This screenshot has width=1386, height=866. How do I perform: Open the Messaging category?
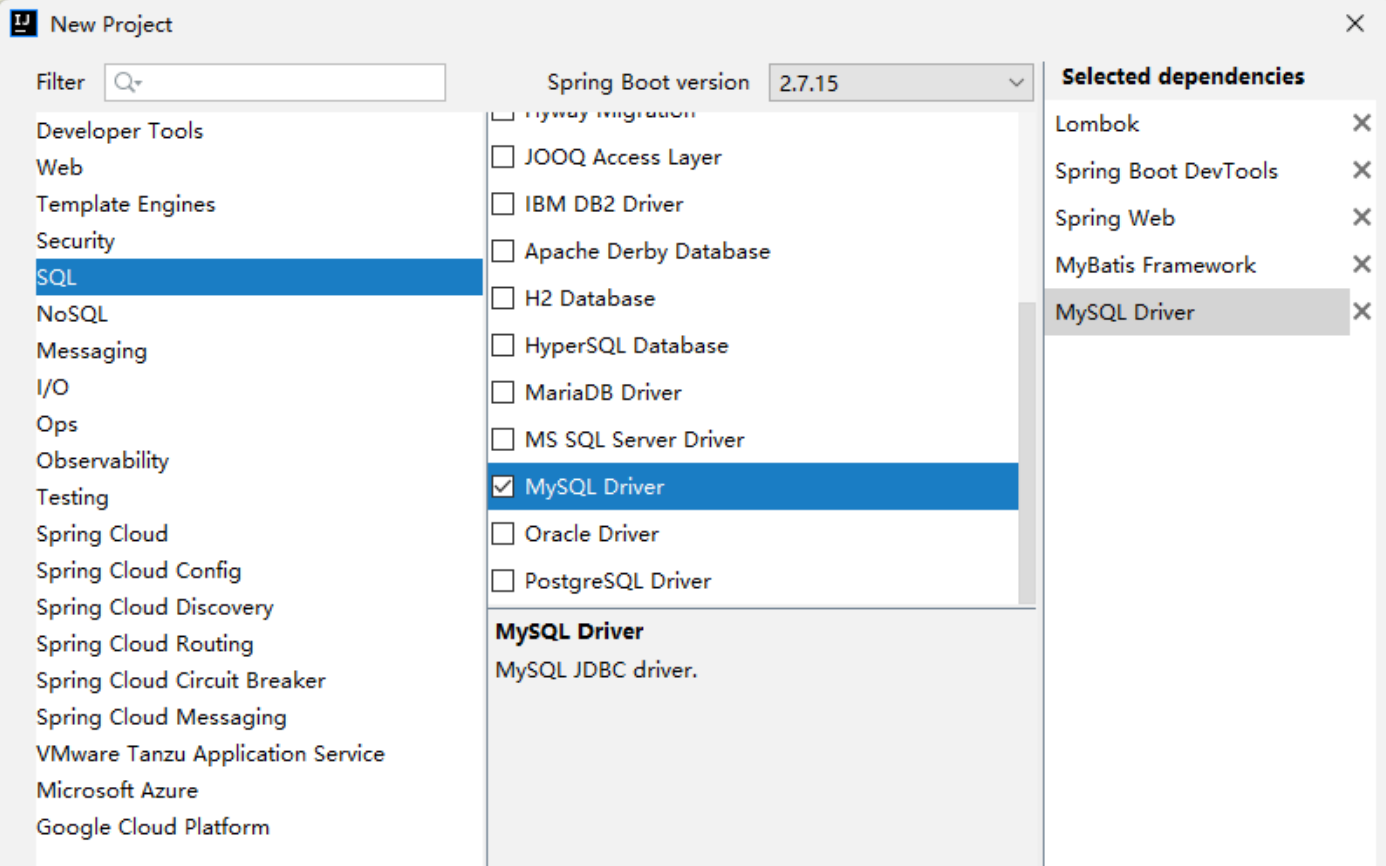(x=259, y=351)
